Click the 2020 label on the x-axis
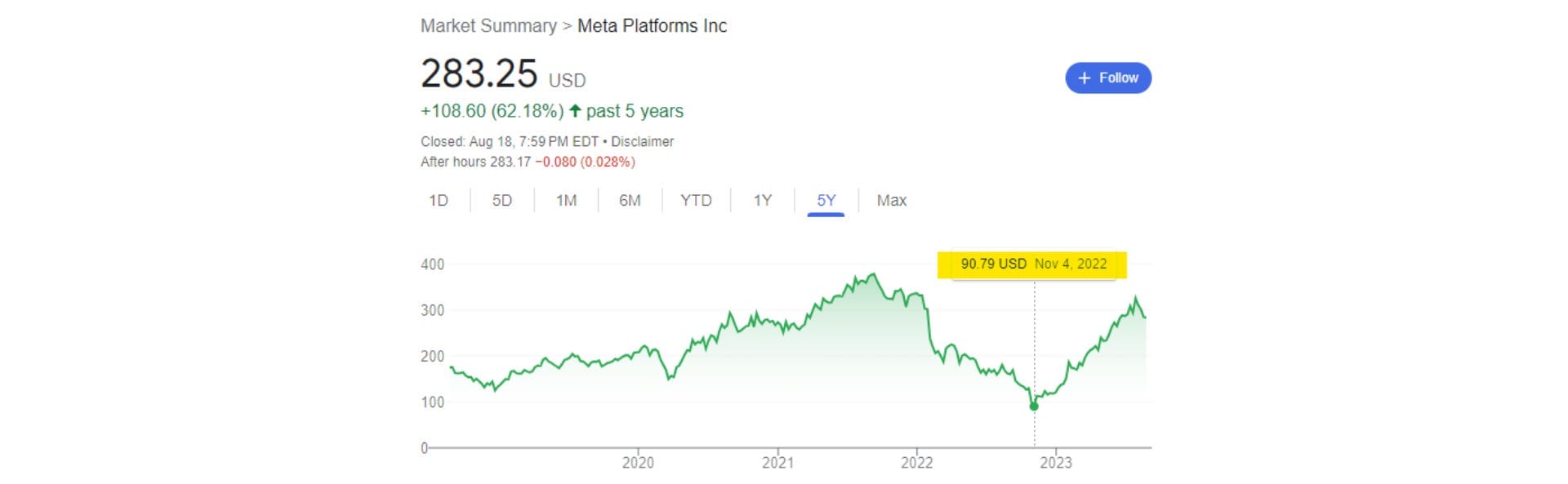Image resolution: width=1568 pixels, height=484 pixels. coord(638,463)
